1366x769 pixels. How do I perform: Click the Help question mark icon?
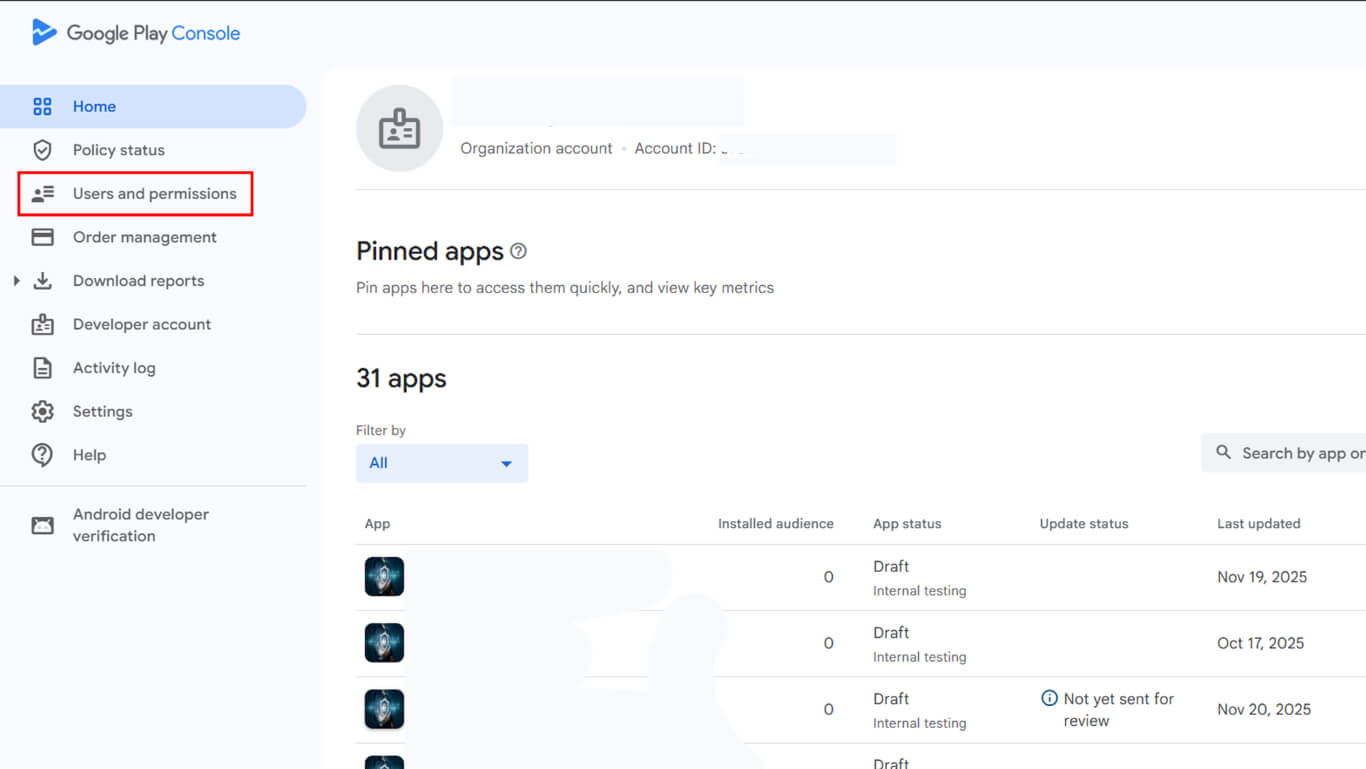point(42,455)
